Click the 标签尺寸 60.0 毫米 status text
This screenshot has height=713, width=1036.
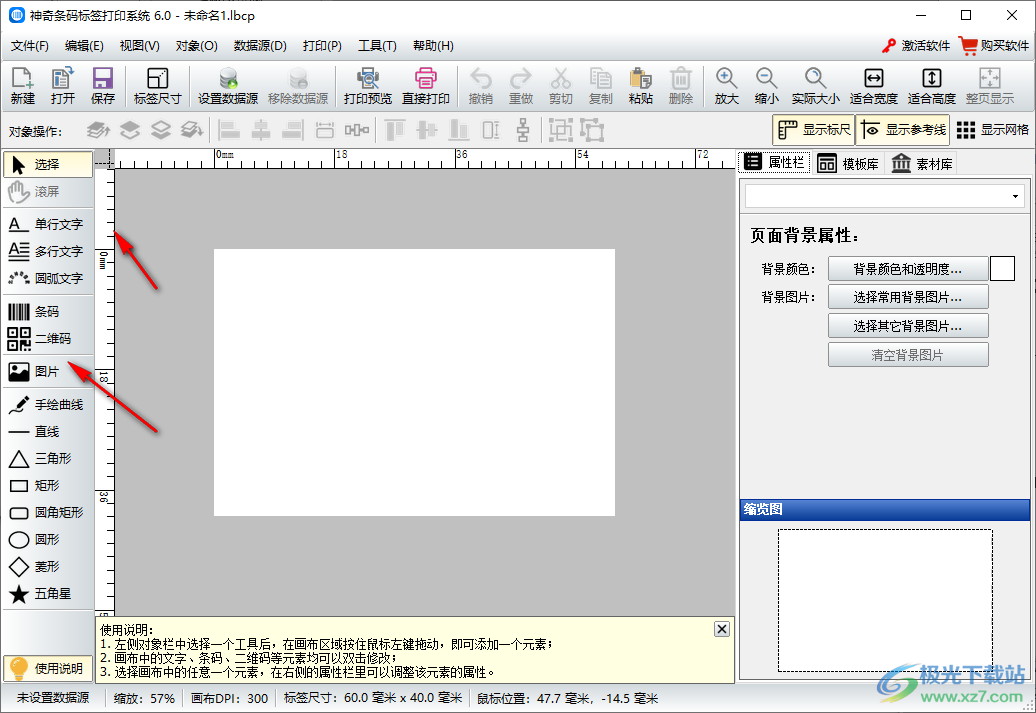coord(373,698)
